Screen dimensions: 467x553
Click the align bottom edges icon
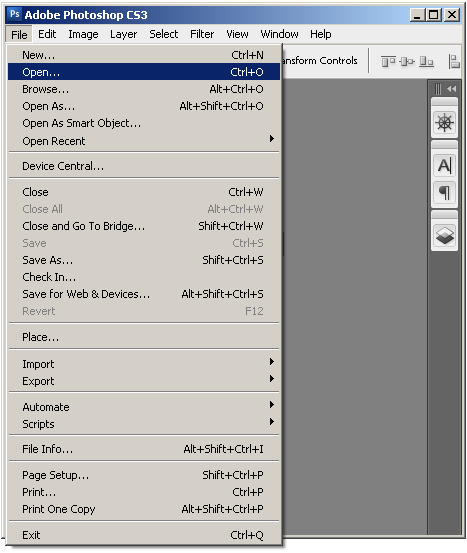pos(426,61)
